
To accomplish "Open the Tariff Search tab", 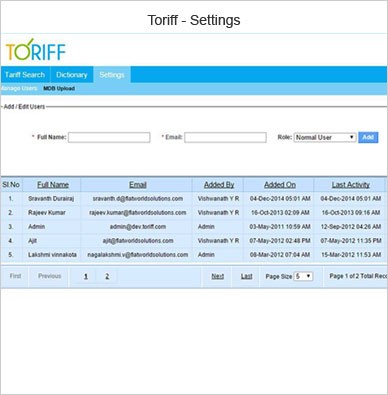I will click(x=25, y=75).
